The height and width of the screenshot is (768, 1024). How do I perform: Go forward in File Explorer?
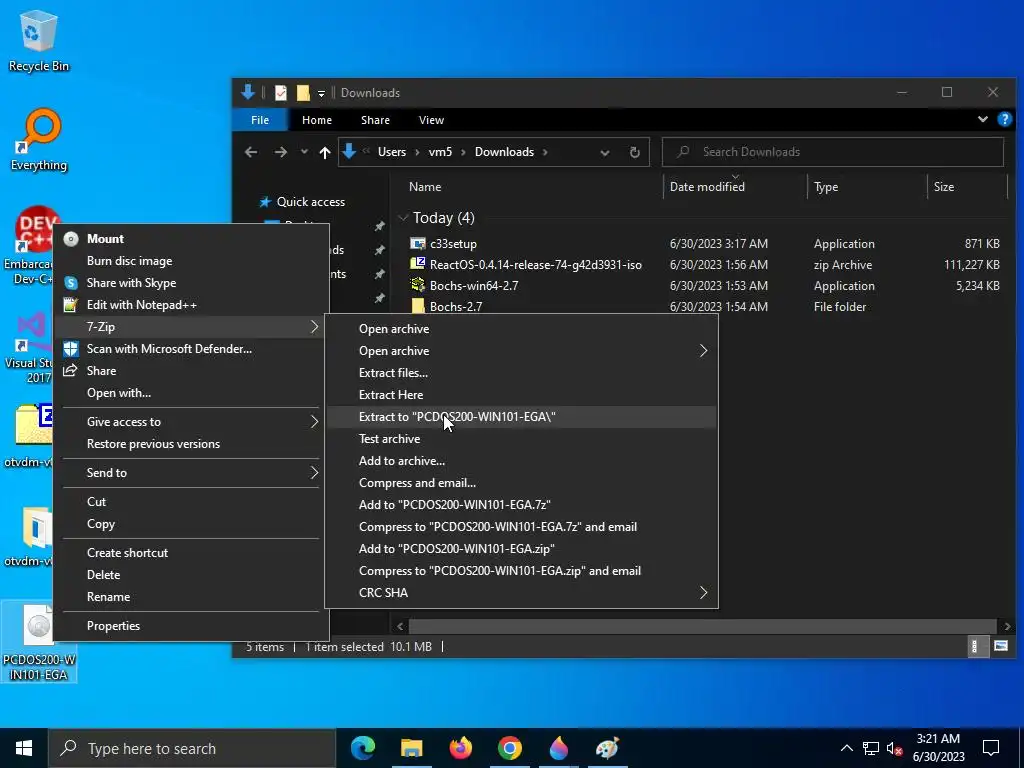click(281, 152)
